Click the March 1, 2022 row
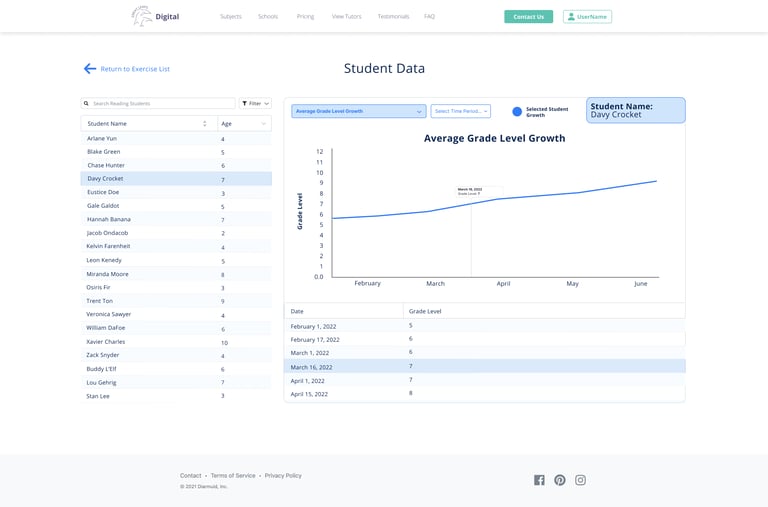Screen dimensions: 768x507 click(x=485, y=353)
